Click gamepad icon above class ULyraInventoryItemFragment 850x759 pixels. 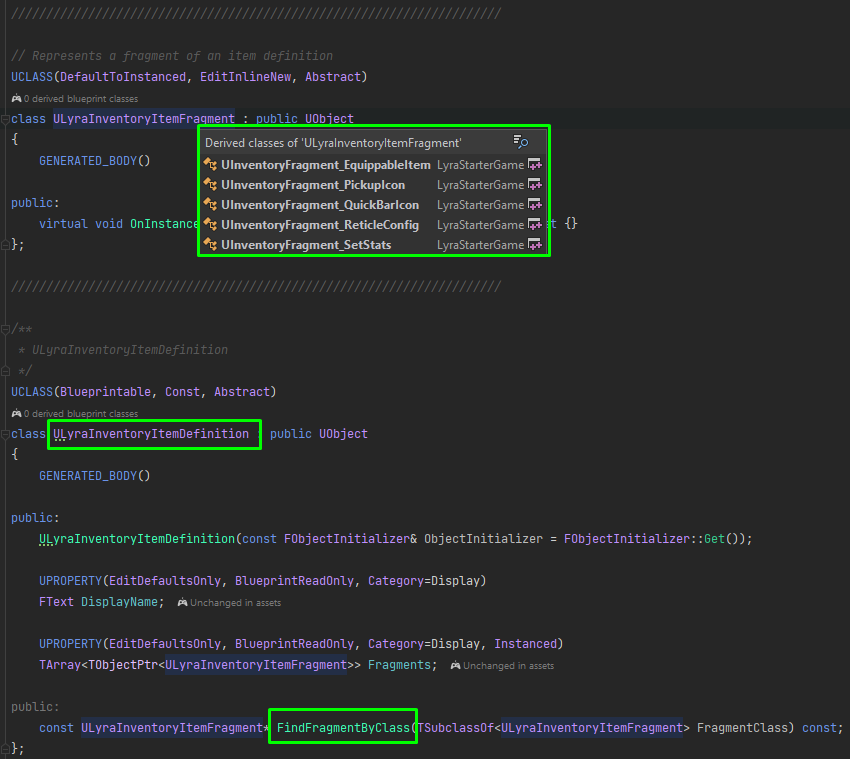pos(16,99)
